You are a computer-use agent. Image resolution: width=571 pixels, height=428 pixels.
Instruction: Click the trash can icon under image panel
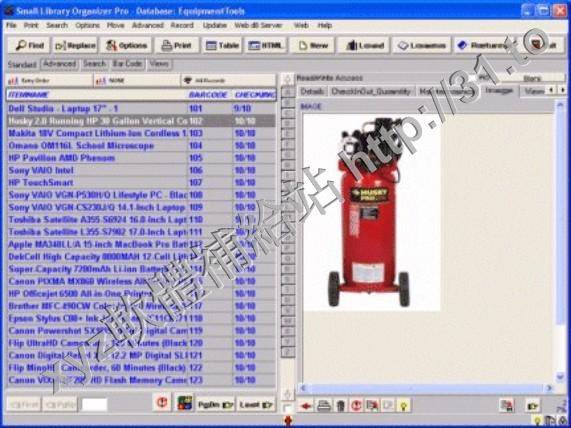tap(340, 405)
